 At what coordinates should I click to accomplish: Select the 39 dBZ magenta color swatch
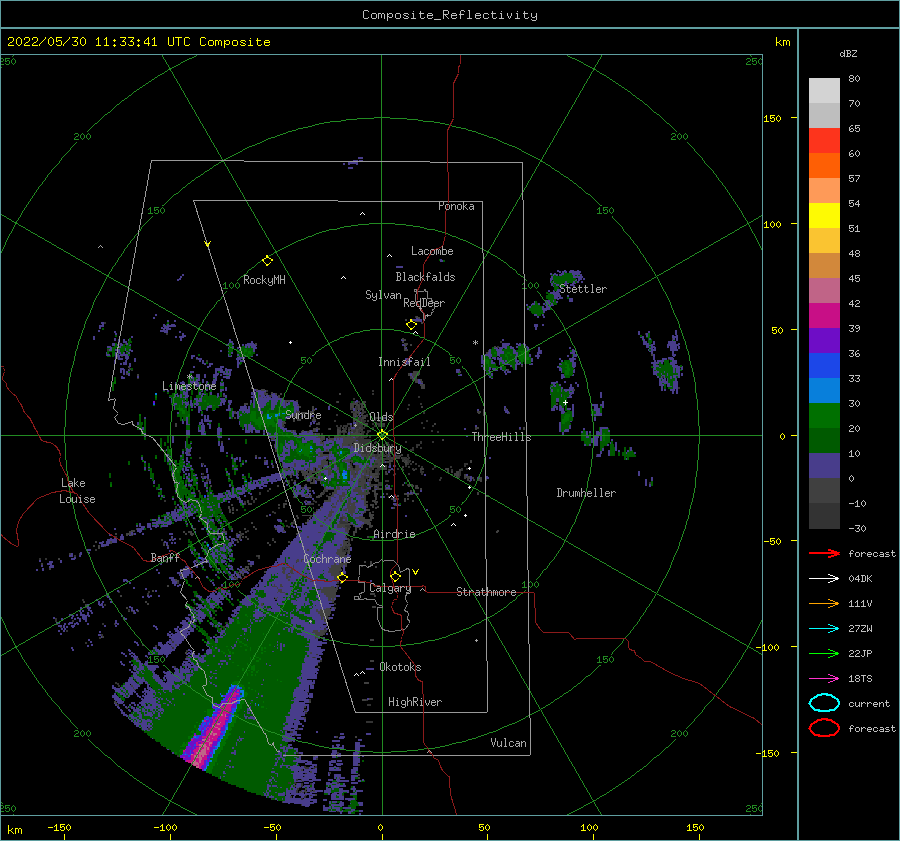point(824,315)
